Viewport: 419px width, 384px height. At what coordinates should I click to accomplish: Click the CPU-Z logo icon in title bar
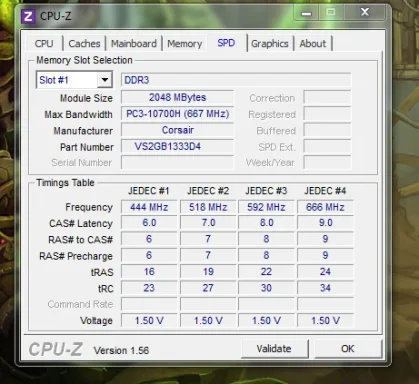click(x=28, y=16)
